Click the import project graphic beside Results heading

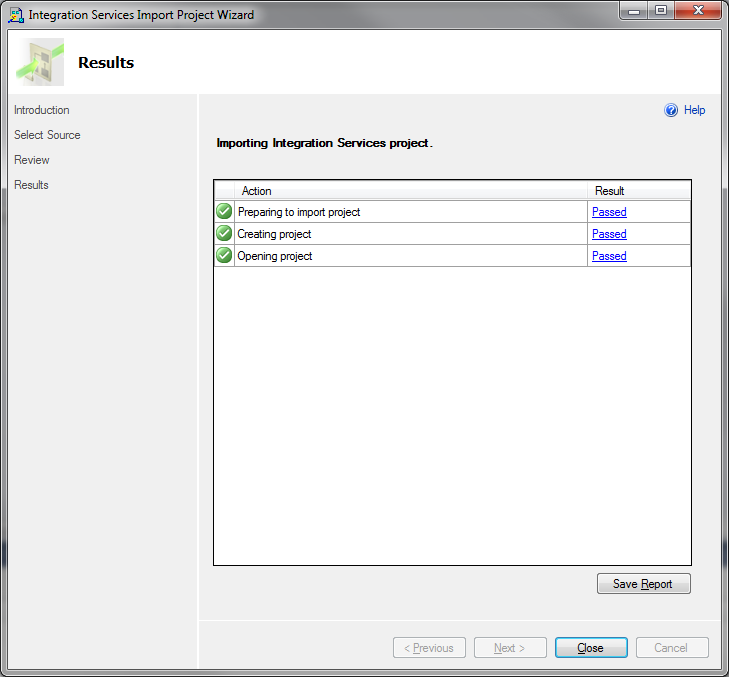point(40,62)
